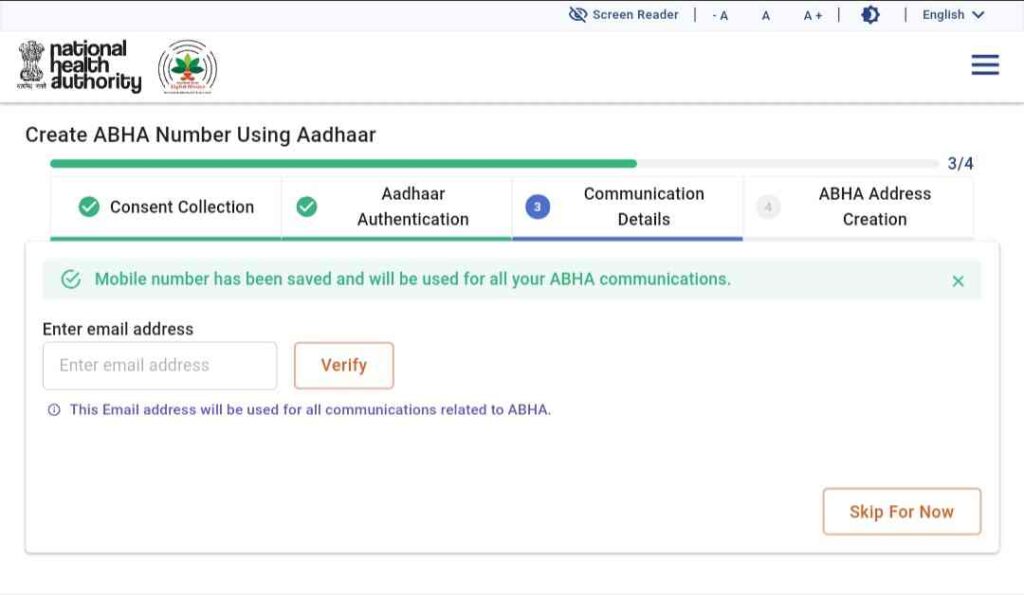The image size is (1024, 595).
Task: Select the ABHA Address Creation step tab
Action: pyautogui.click(x=858, y=207)
